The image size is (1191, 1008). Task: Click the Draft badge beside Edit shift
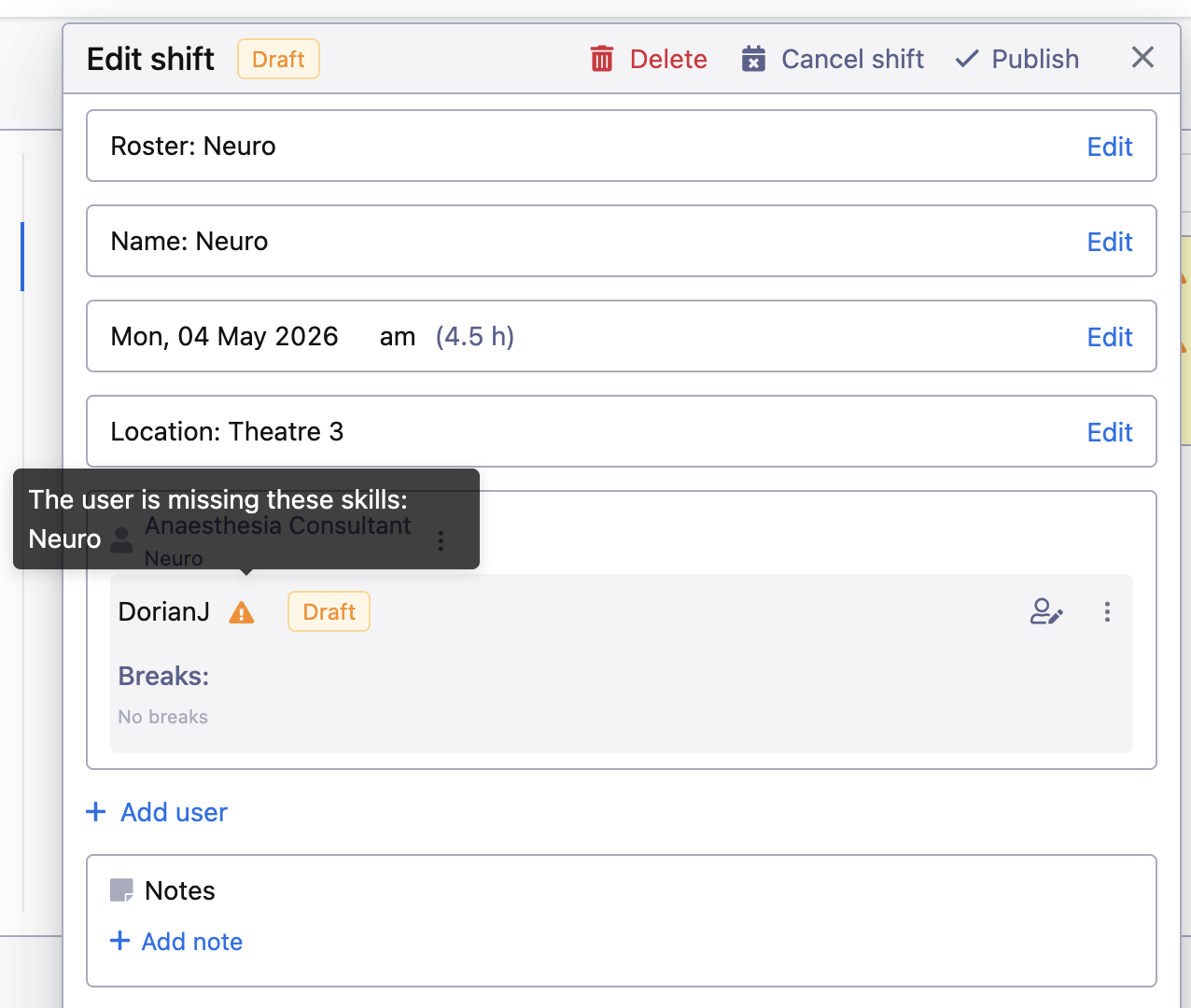tap(278, 59)
